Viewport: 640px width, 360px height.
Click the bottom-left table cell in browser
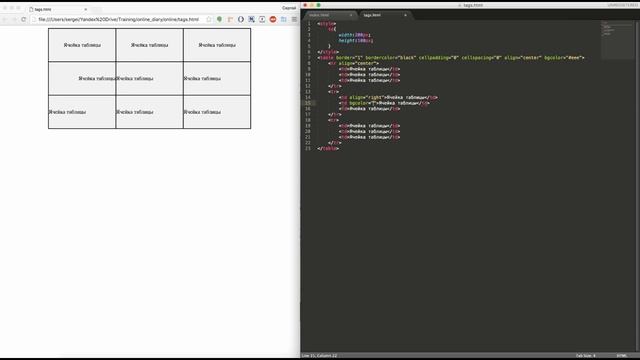point(82,112)
